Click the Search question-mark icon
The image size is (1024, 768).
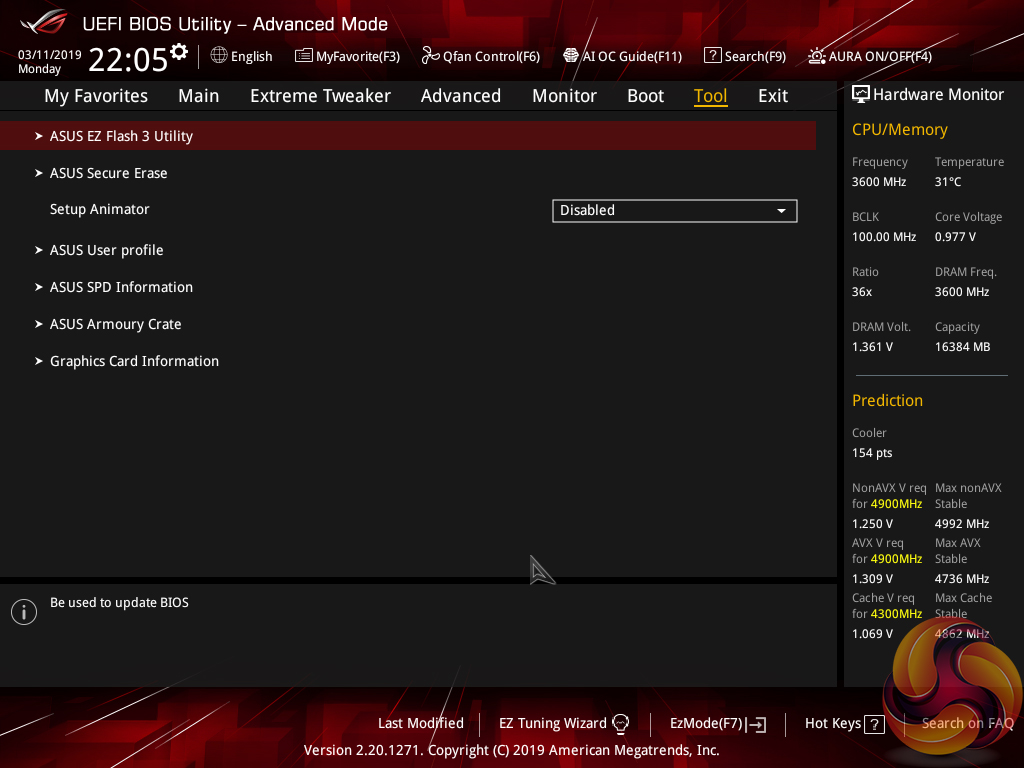[712, 56]
